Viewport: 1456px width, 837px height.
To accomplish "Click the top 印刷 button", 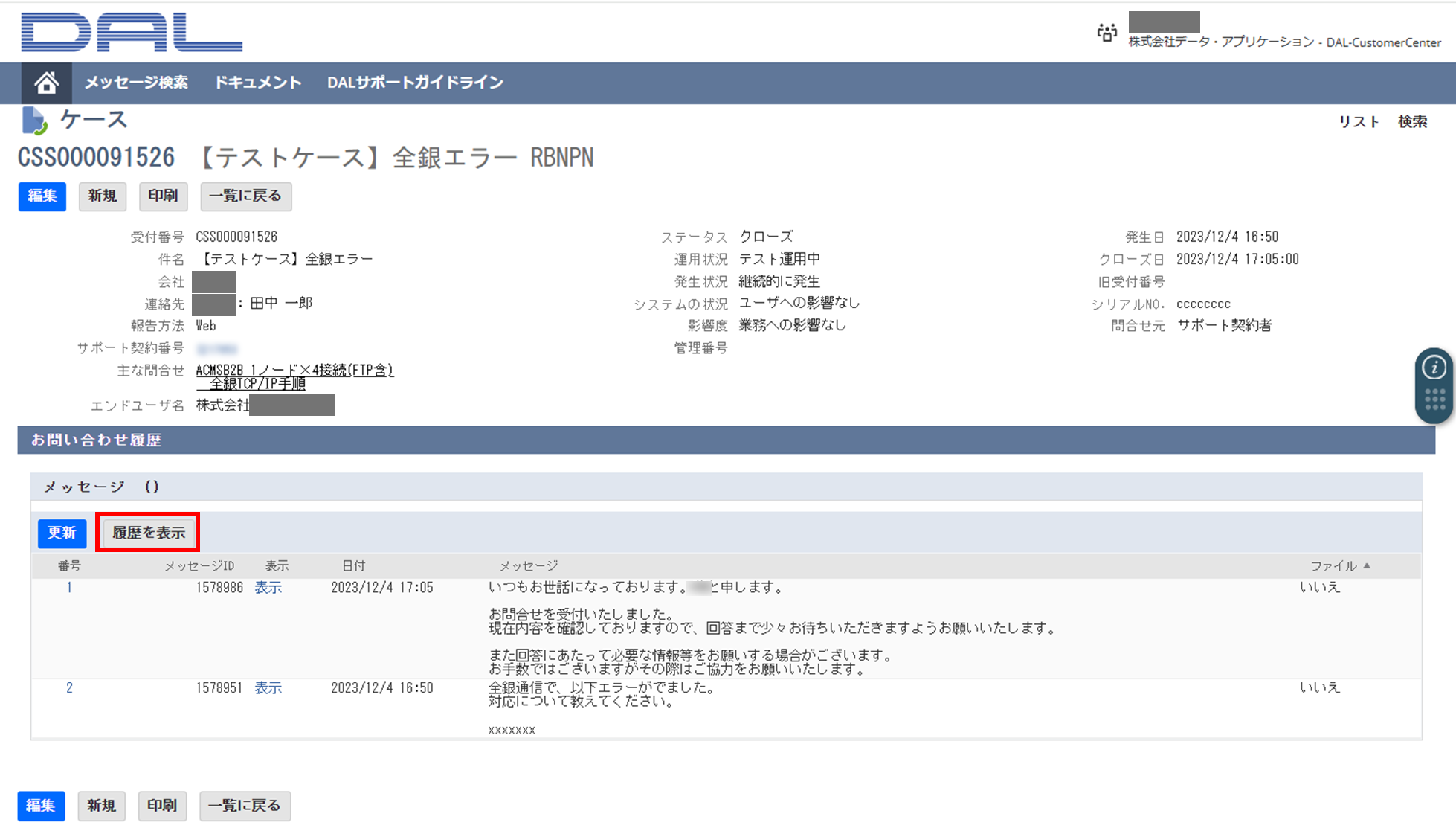I will 163,196.
